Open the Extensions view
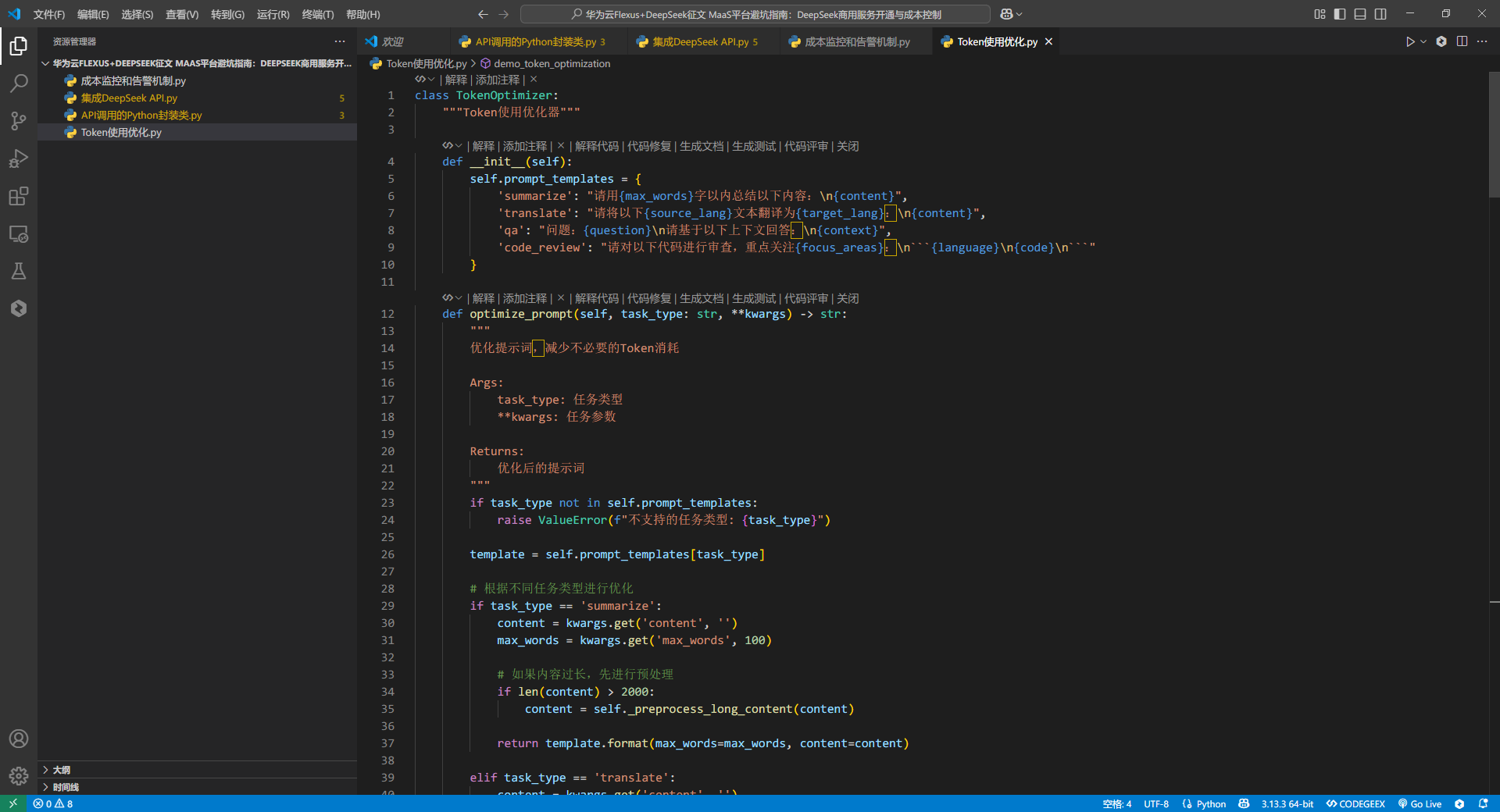 (19, 196)
